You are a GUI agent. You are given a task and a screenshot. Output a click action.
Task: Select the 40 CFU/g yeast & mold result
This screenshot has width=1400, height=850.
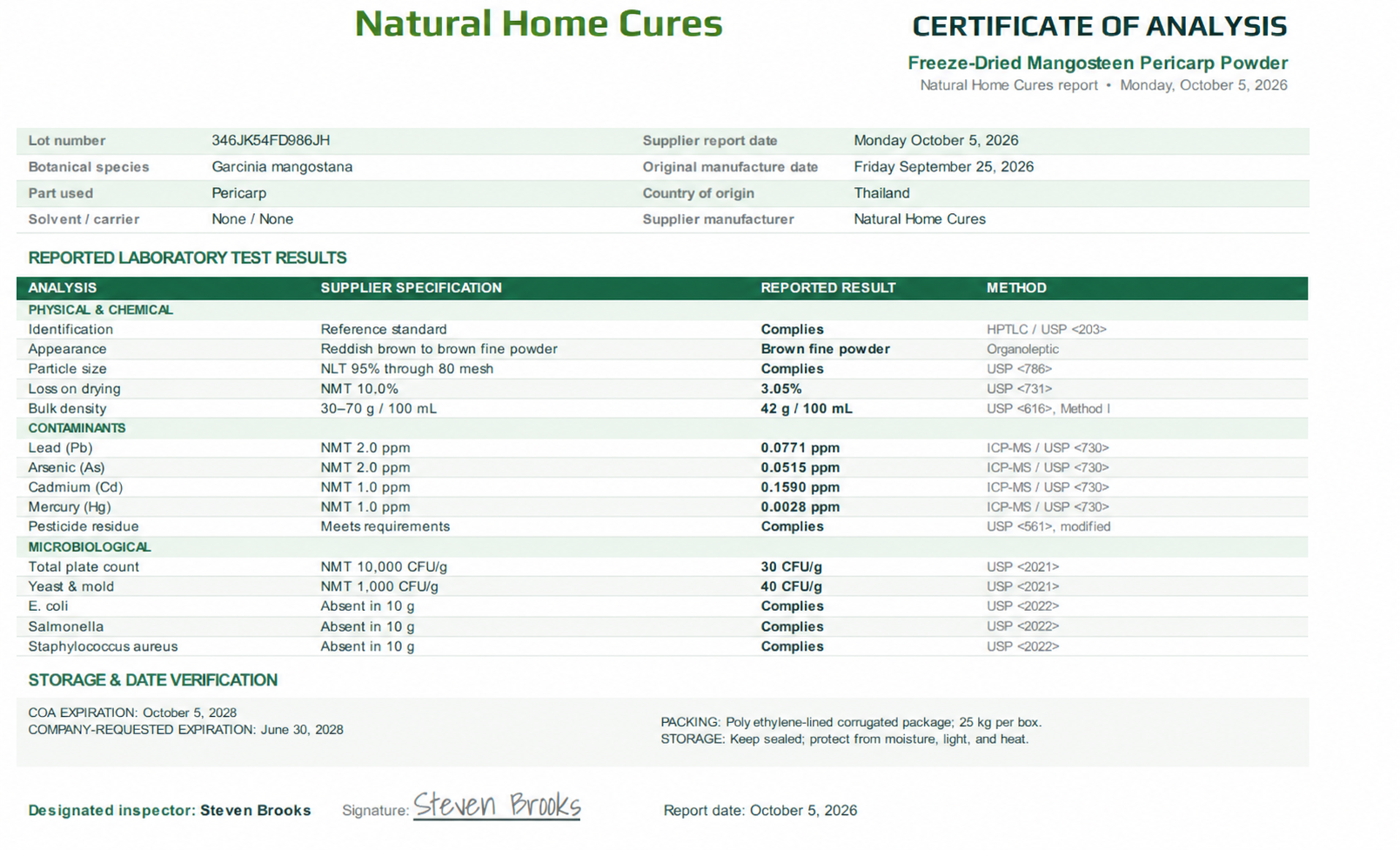click(791, 586)
